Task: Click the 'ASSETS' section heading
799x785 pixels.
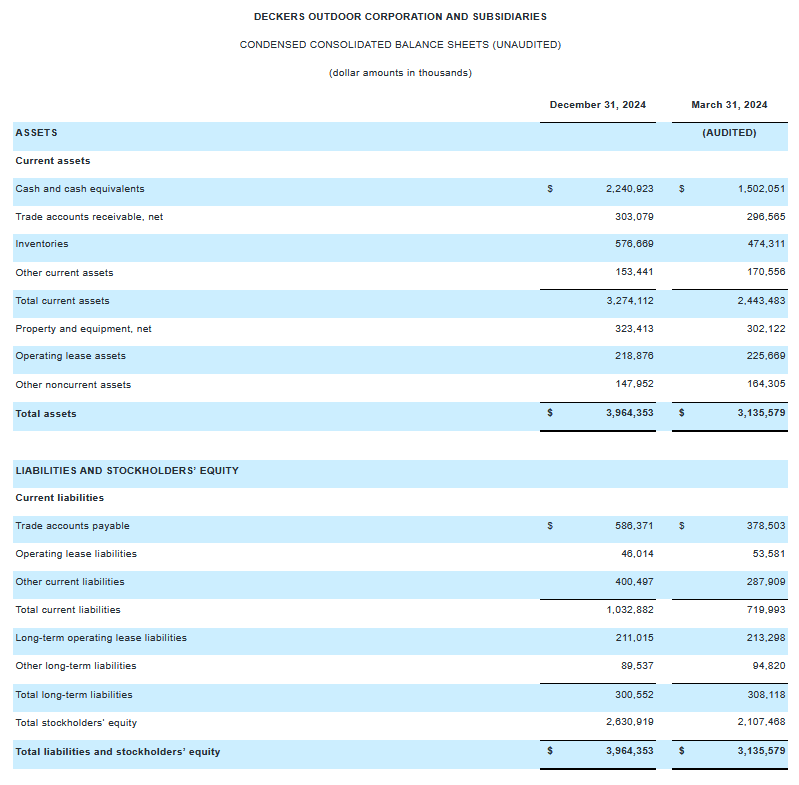Action: point(36,133)
